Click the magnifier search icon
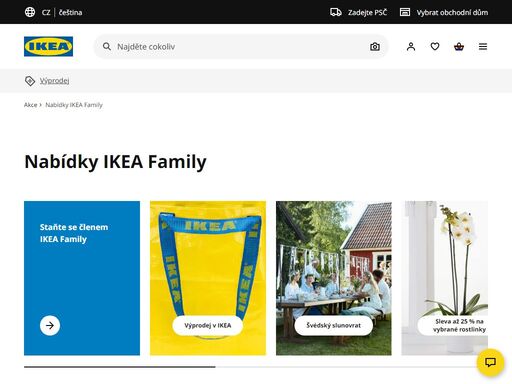 (107, 46)
